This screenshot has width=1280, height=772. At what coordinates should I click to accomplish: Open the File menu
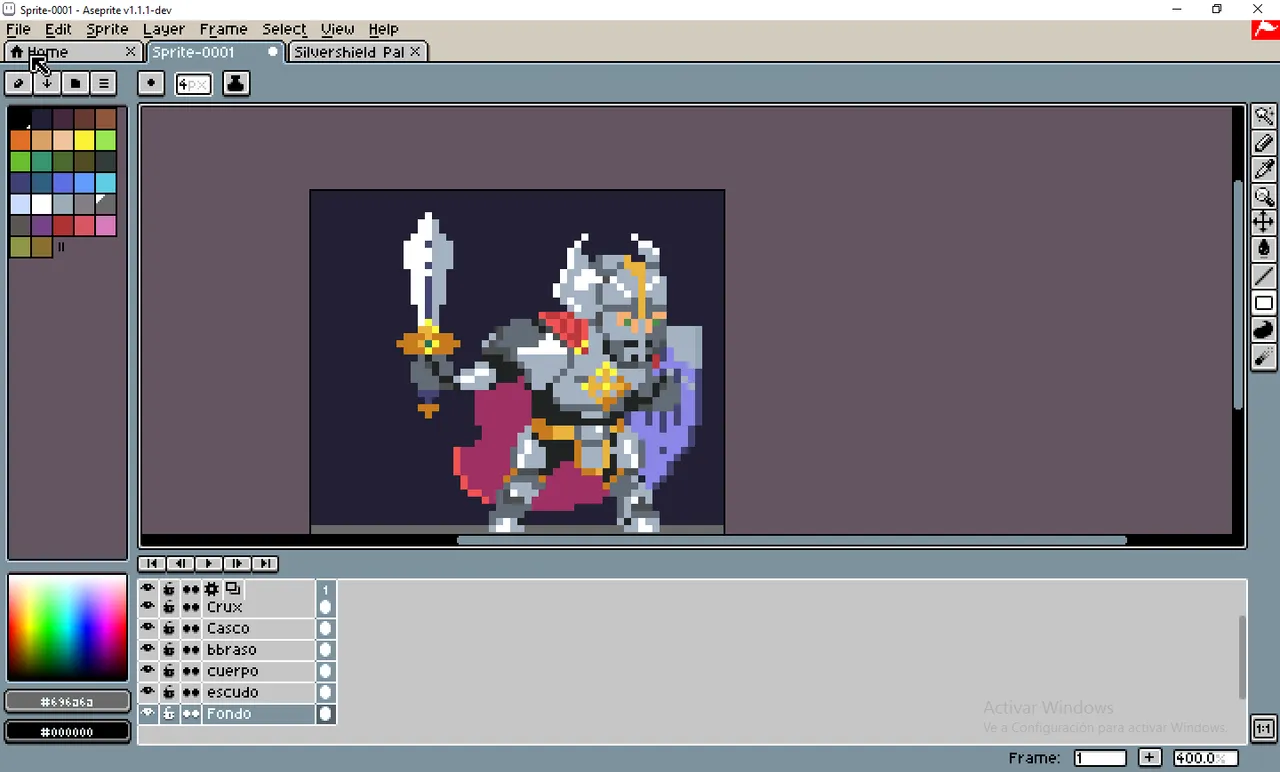[x=18, y=29]
